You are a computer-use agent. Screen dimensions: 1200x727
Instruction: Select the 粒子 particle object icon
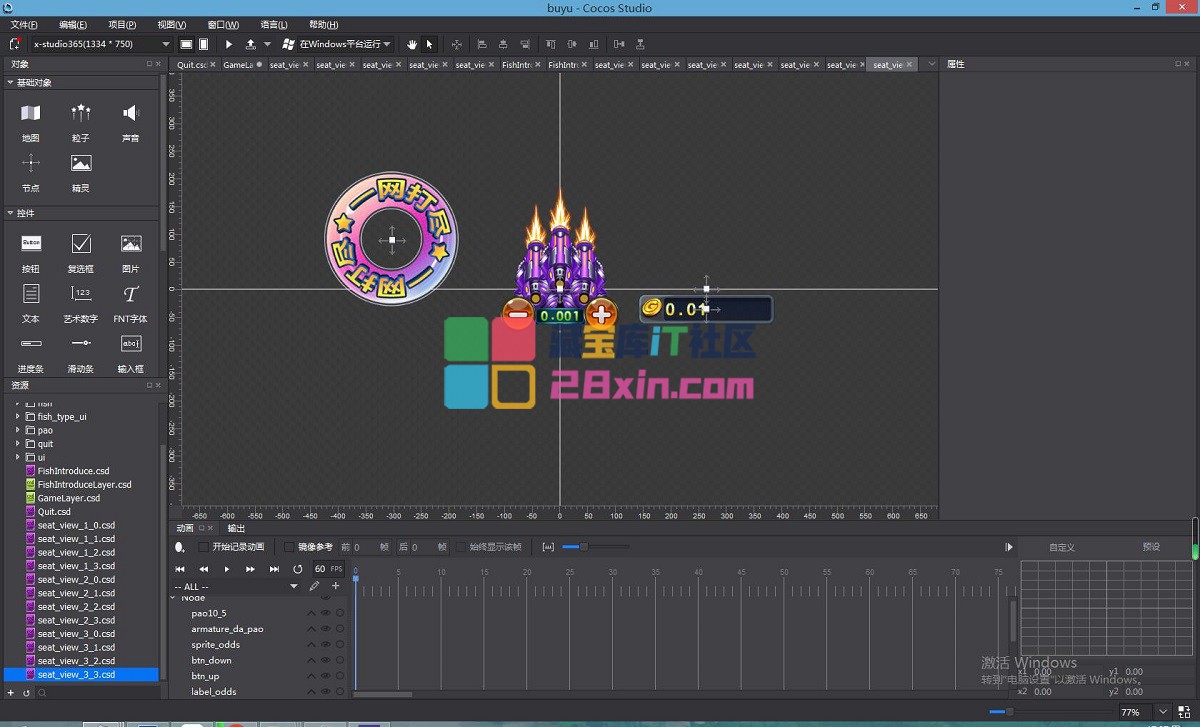click(81, 113)
